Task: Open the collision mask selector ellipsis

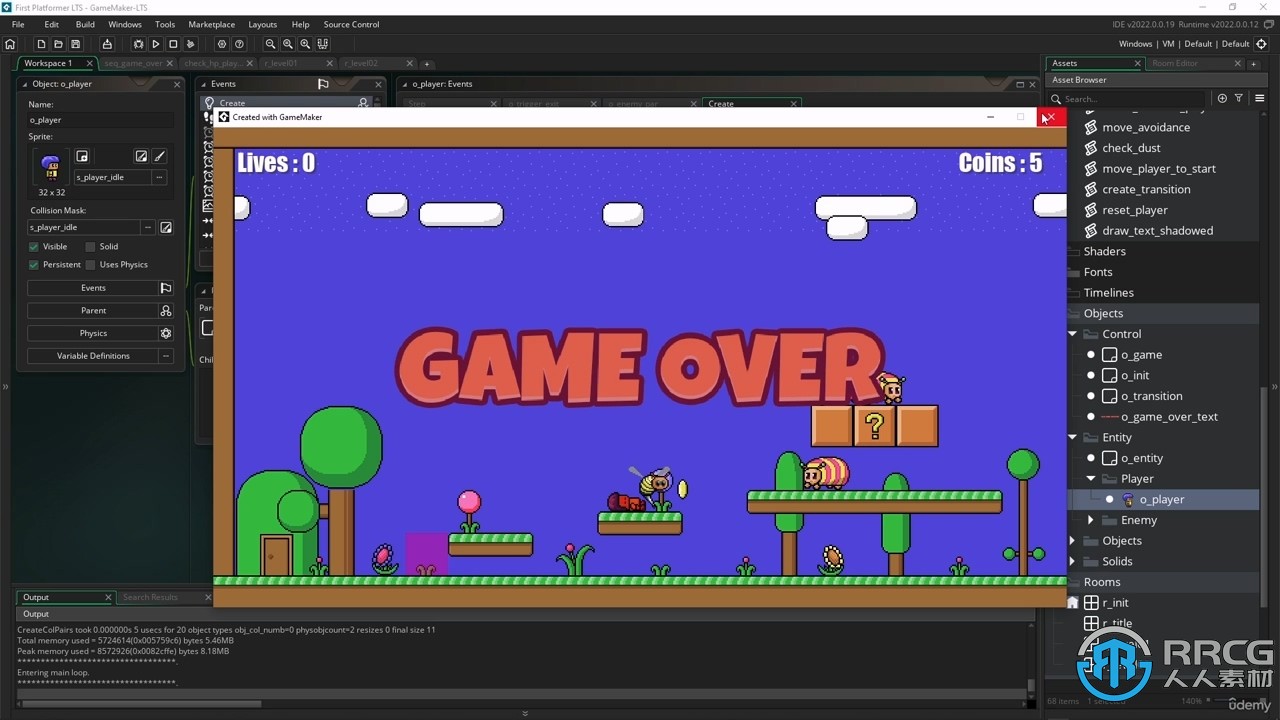Action: [x=148, y=227]
